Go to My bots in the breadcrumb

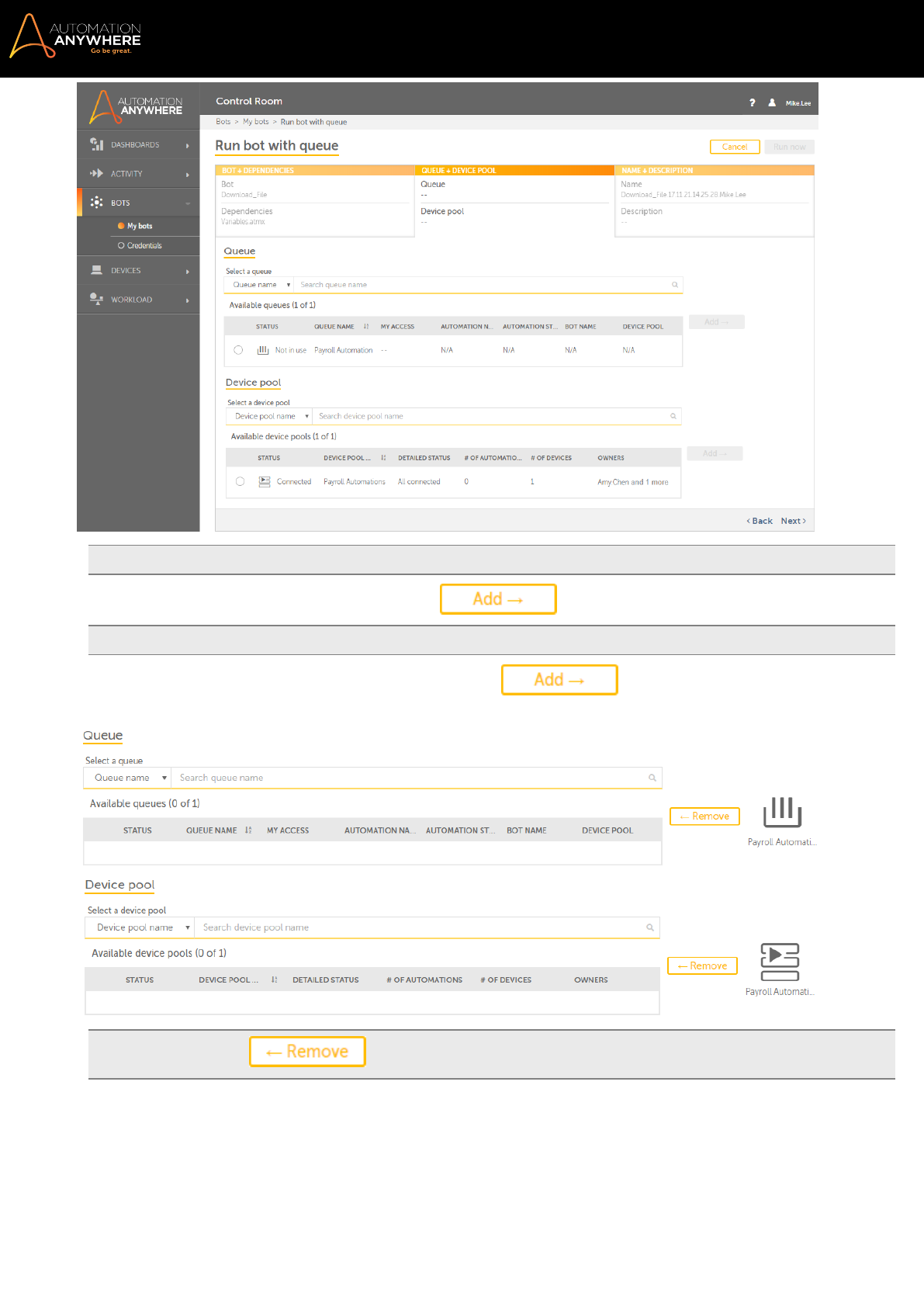(x=256, y=122)
